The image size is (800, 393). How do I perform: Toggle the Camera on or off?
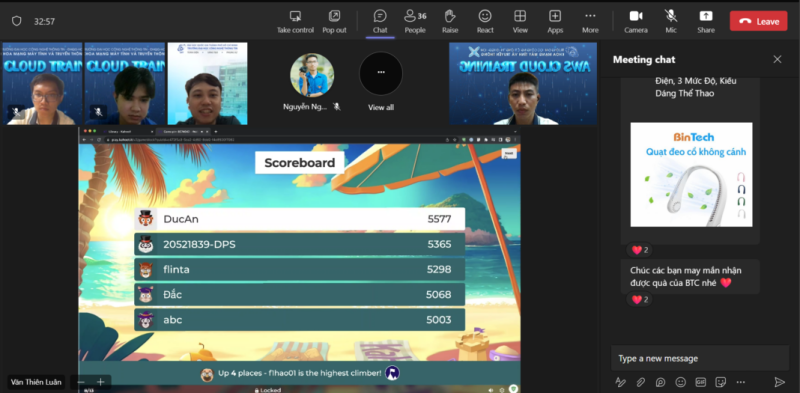pos(636,21)
